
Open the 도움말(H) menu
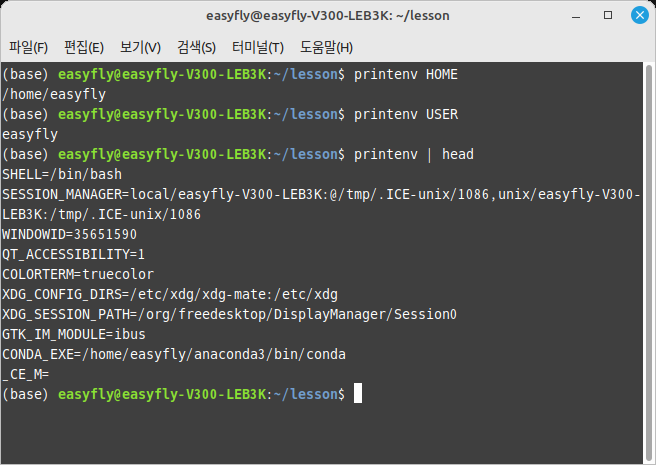[326, 47]
